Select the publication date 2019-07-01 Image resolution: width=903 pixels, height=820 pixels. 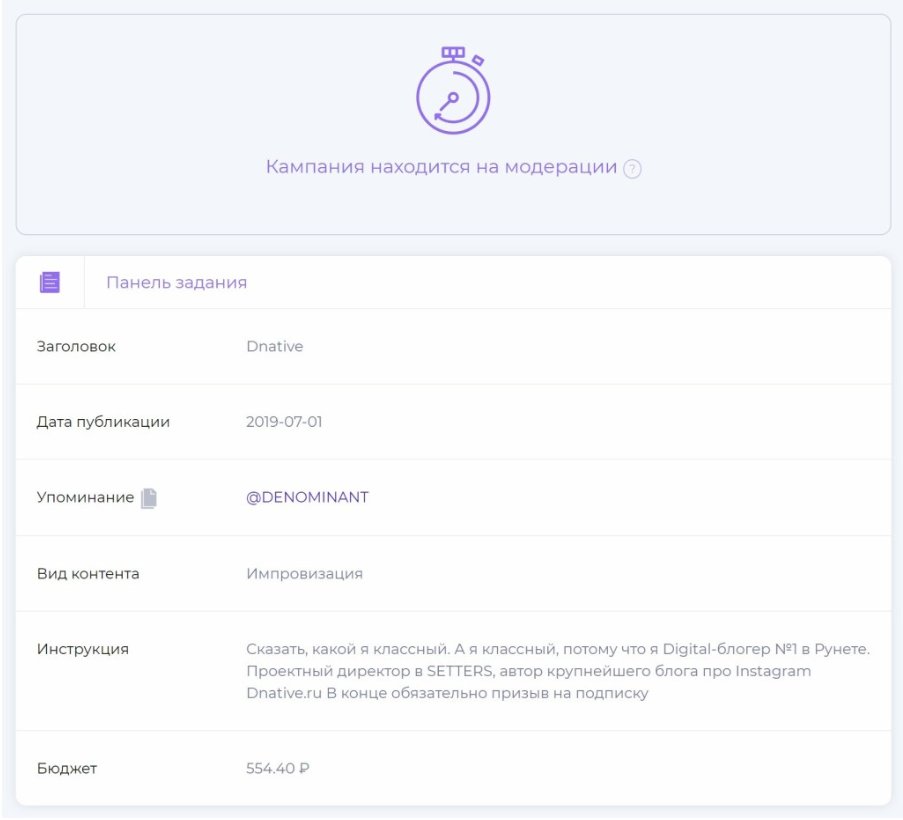(284, 422)
